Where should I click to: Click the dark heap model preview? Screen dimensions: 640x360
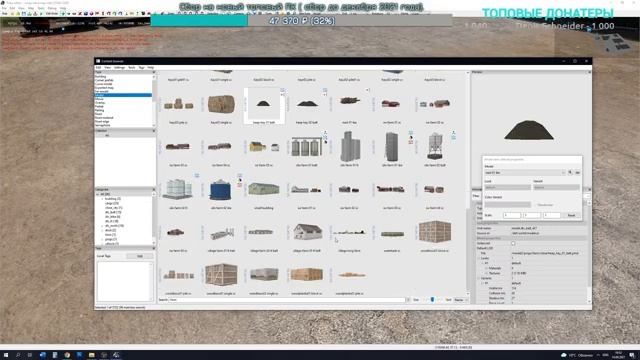click(529, 130)
